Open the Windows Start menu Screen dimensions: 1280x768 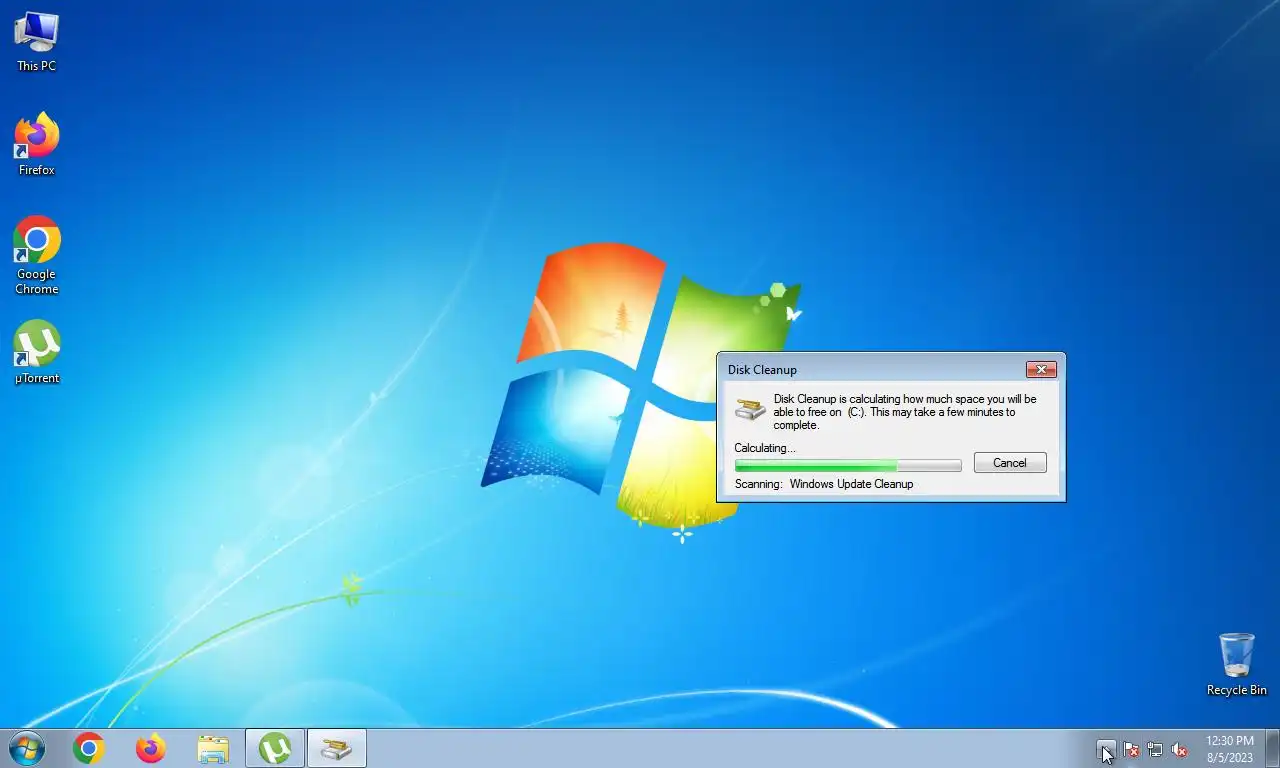click(26, 748)
